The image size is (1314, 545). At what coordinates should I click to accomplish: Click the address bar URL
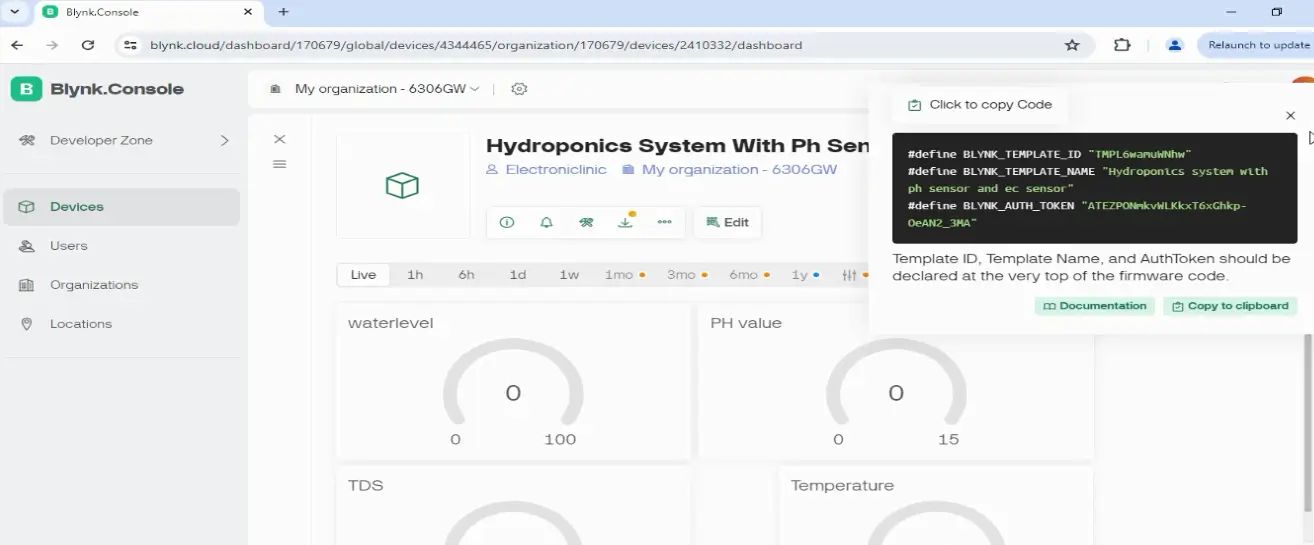476,45
